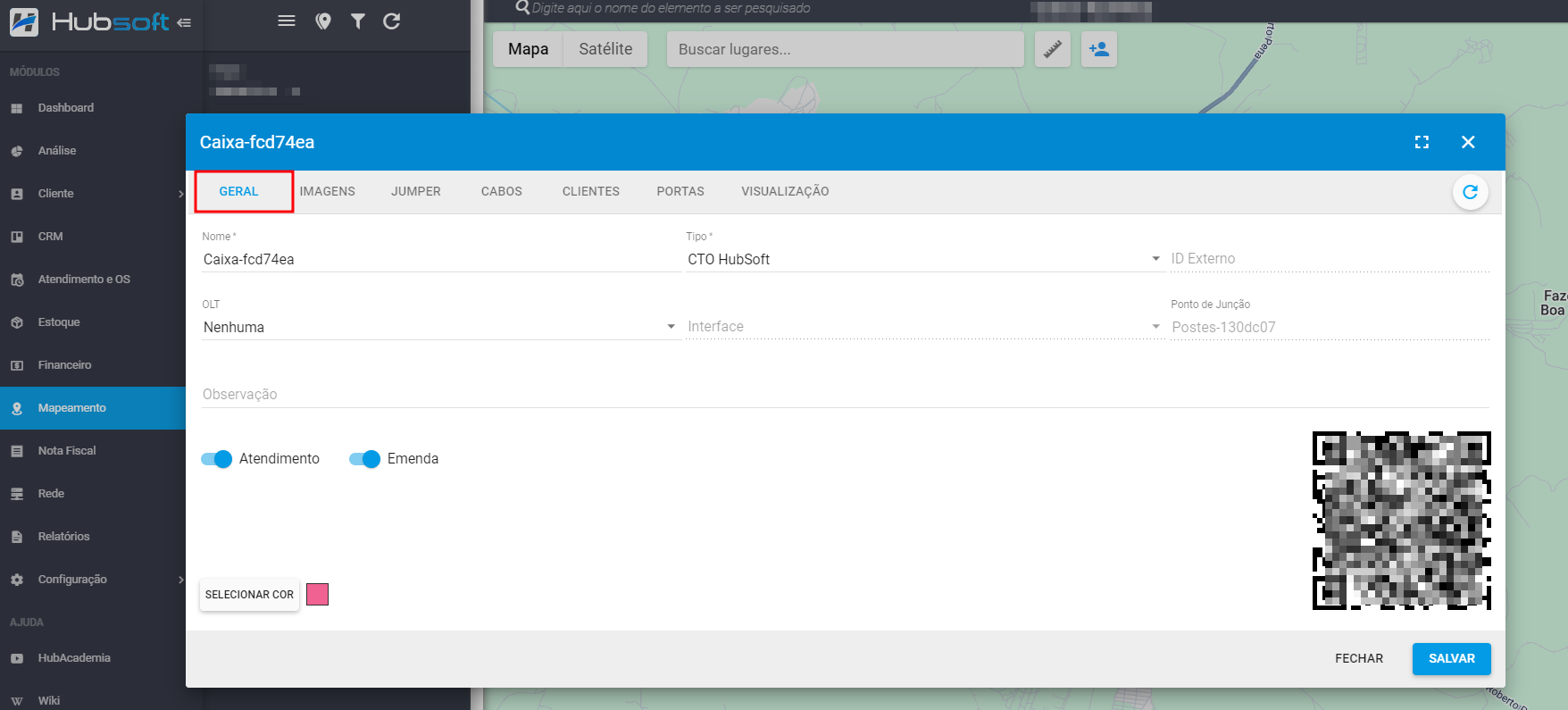1568x710 pixels.
Task: Open the Nota Fiscal module
Action: pyautogui.click(x=93, y=451)
